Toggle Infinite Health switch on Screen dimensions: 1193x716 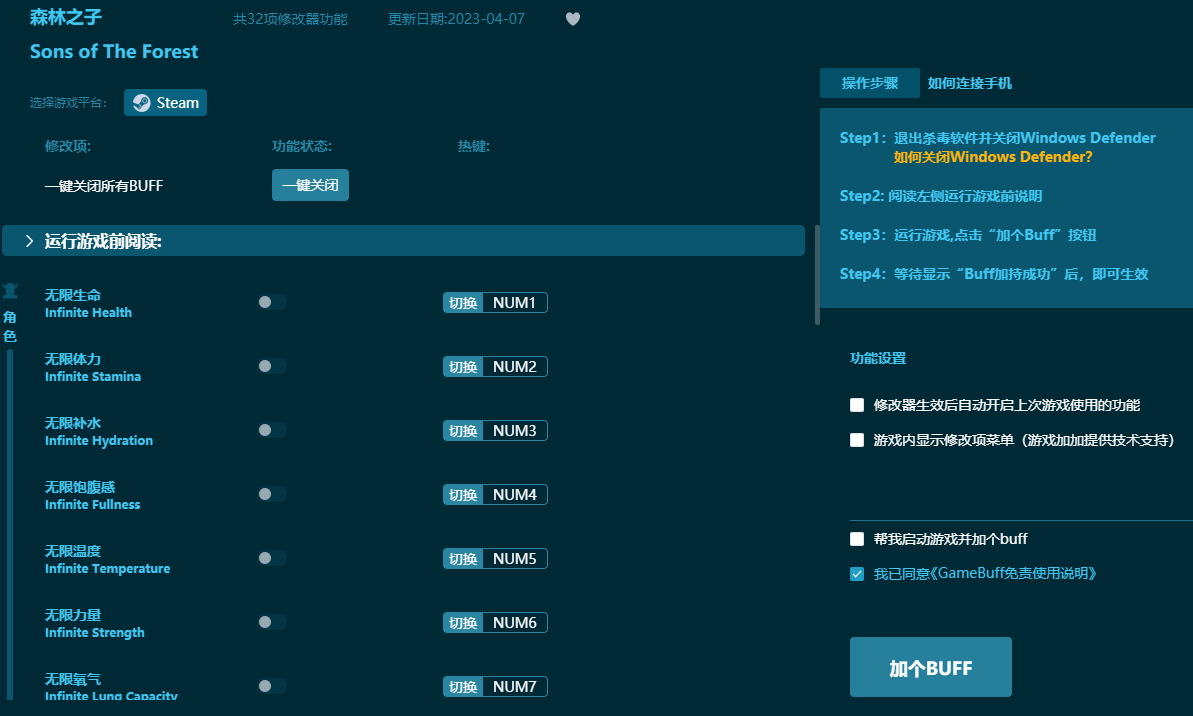click(x=271, y=302)
